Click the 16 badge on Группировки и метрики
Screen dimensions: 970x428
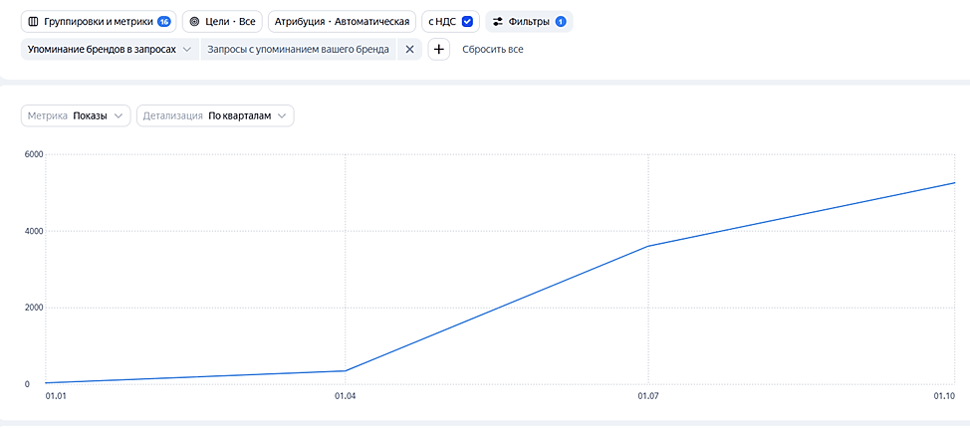(x=163, y=22)
